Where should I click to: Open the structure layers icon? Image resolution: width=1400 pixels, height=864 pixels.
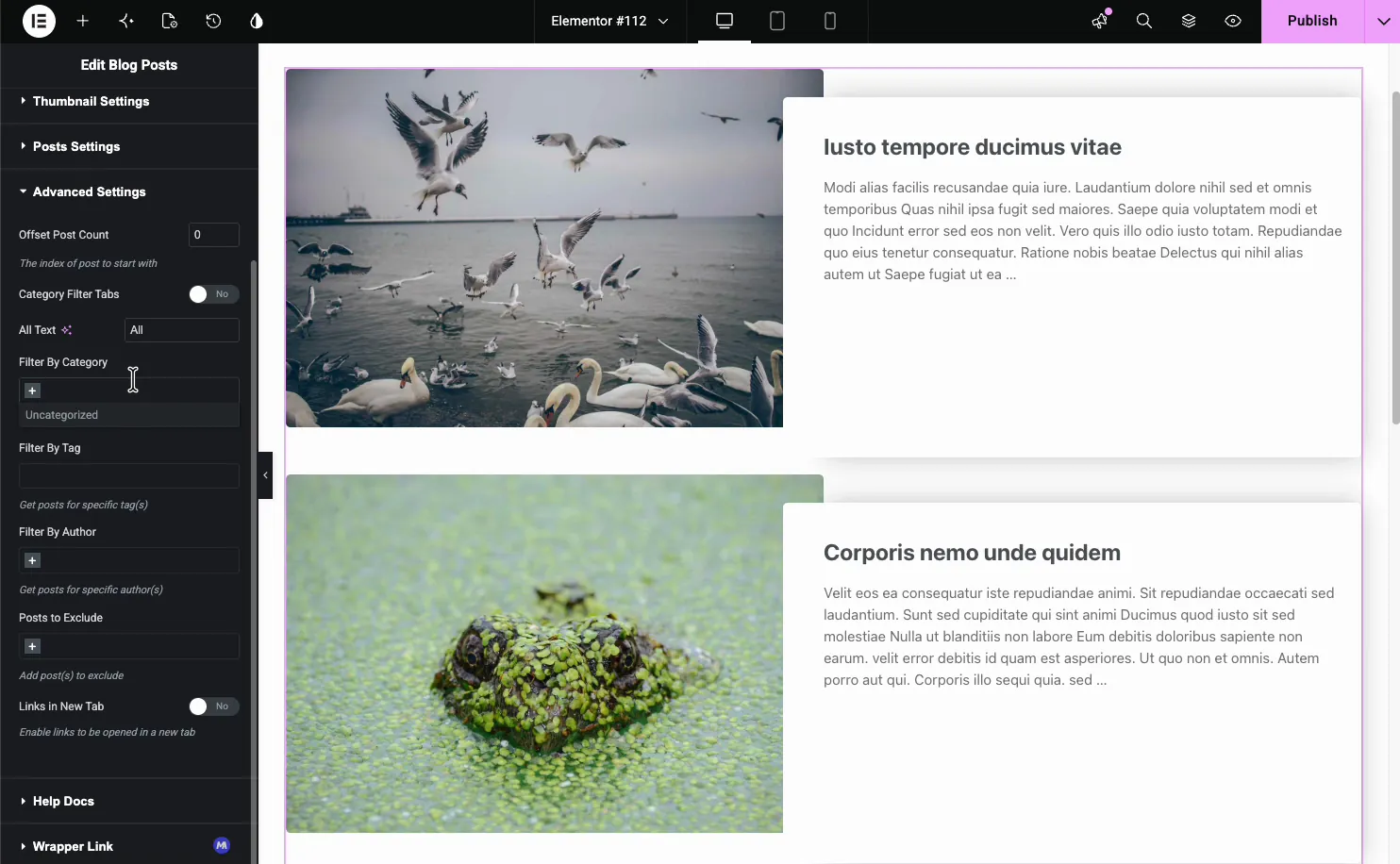(x=1189, y=21)
